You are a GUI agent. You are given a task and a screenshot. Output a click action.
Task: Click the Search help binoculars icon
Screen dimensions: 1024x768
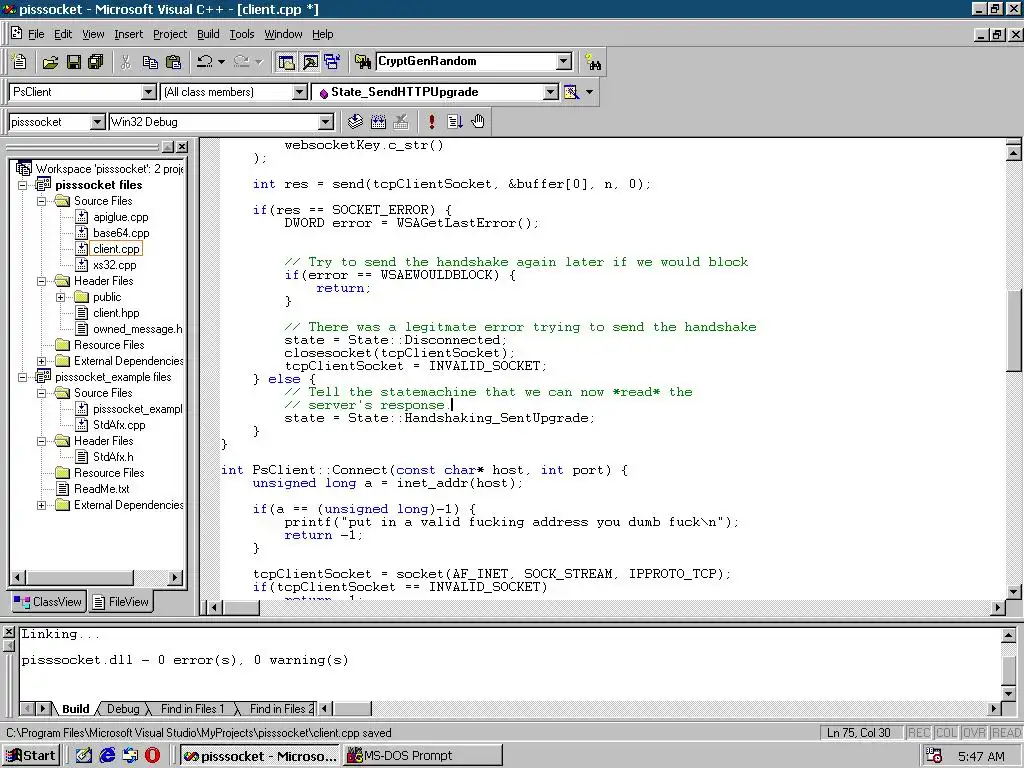click(593, 62)
